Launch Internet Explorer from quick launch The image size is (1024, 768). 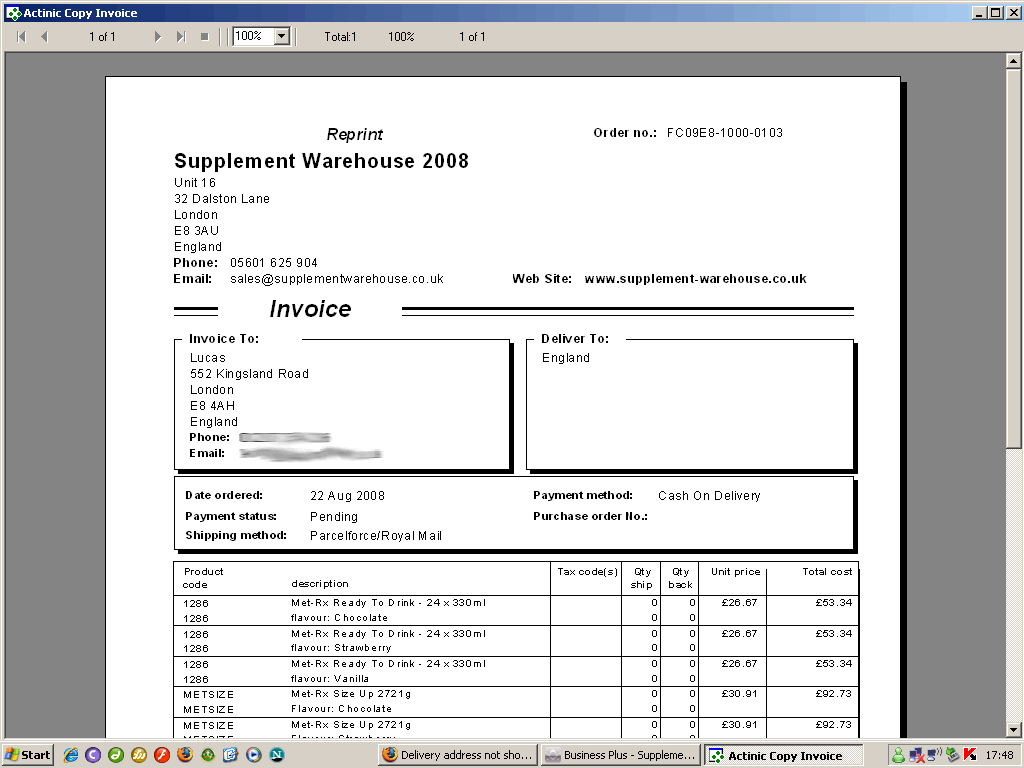coord(71,755)
